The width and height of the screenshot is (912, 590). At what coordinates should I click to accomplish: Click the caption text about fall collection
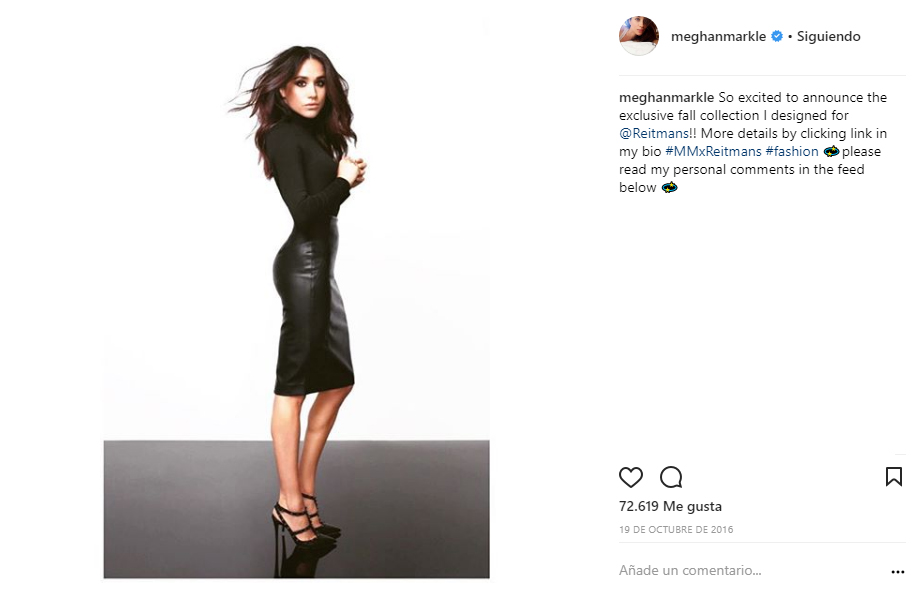tap(753, 142)
